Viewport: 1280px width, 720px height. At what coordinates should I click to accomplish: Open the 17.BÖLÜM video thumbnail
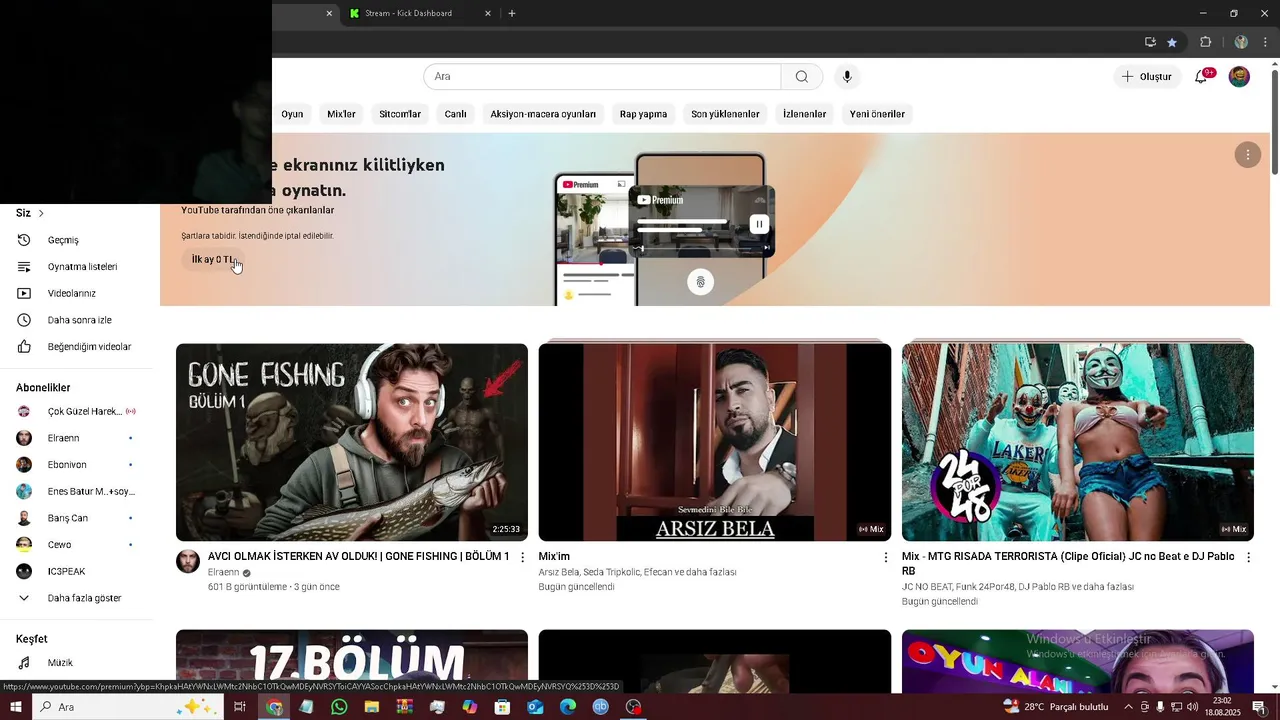point(352,661)
